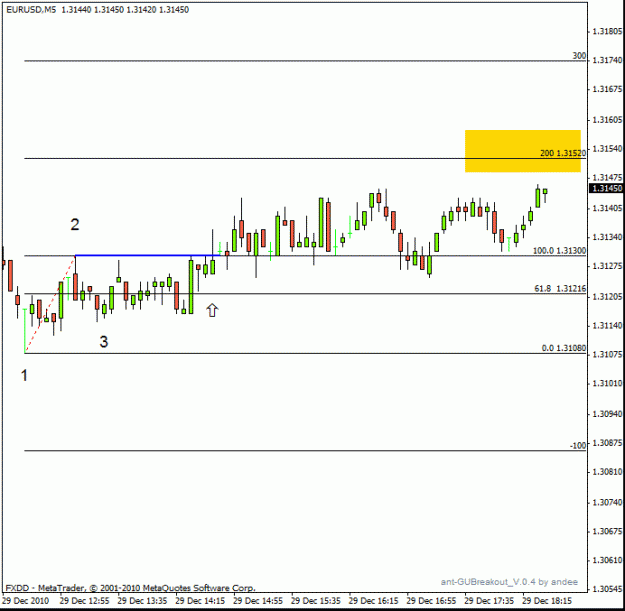Click price axis value 1.31140
The image size is (625, 611).
607,326
